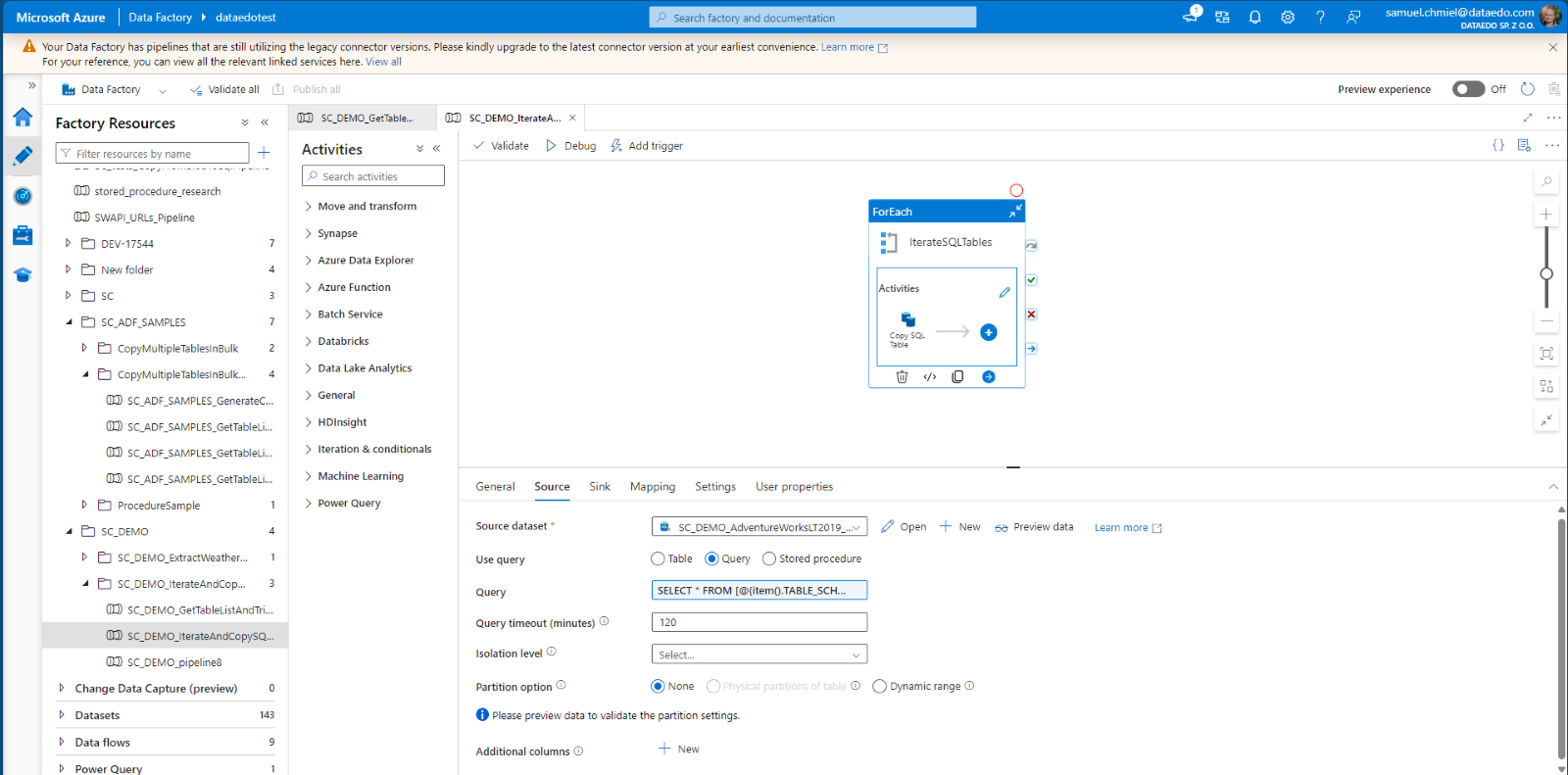Select Dynamic range partition option
The image size is (1568, 775).
879,686
